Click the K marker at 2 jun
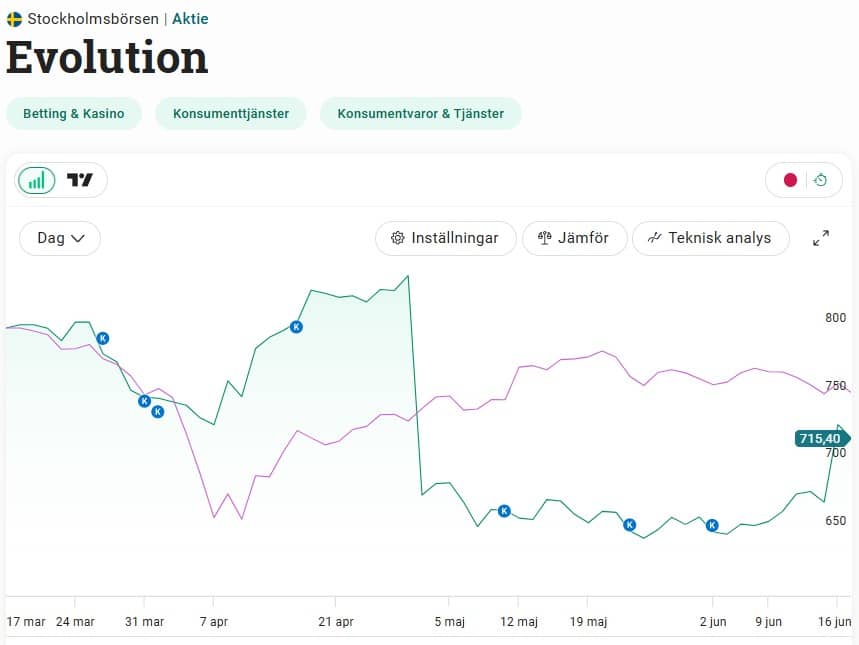 712,525
